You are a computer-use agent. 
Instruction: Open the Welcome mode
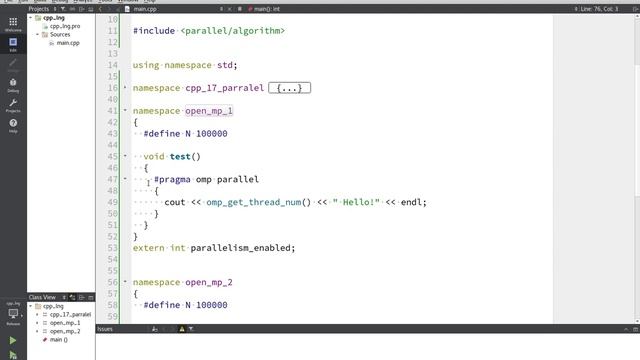(x=13, y=24)
